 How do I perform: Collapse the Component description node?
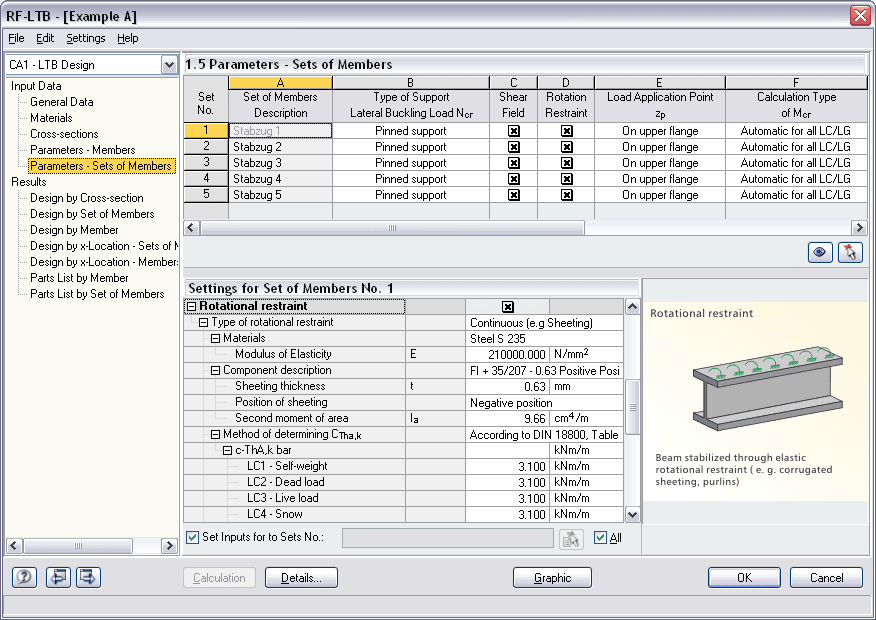pos(215,370)
